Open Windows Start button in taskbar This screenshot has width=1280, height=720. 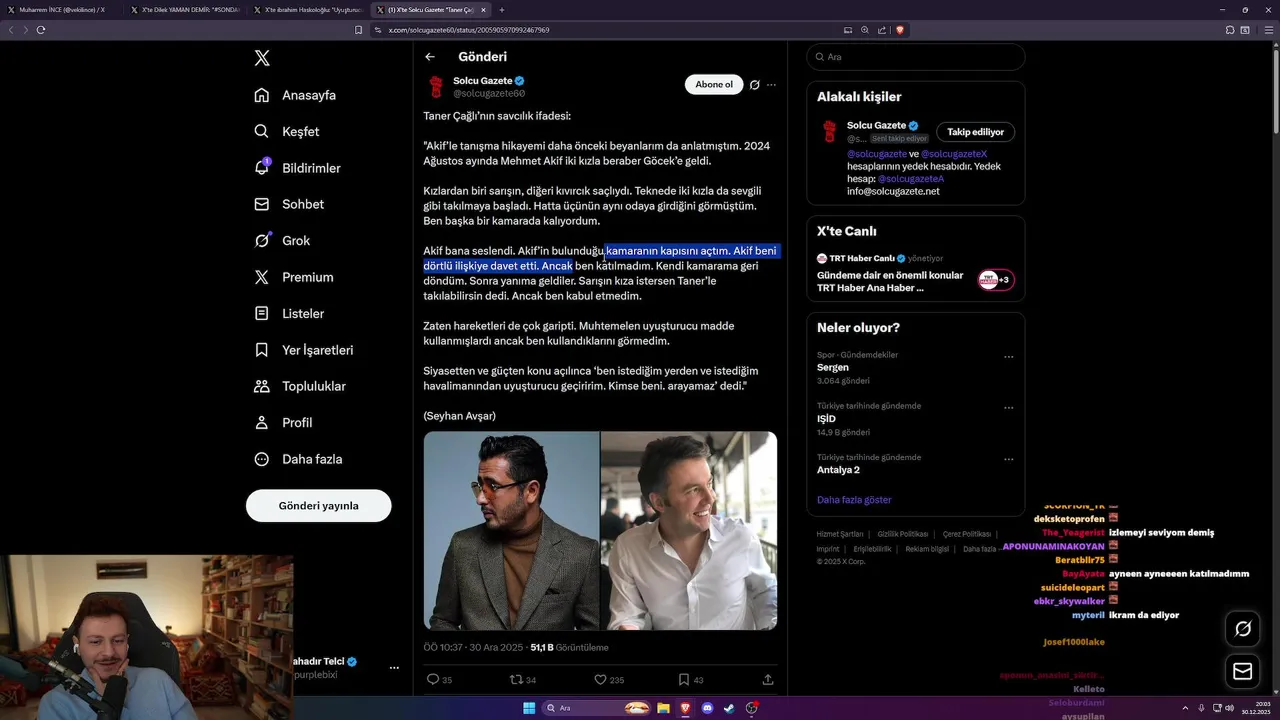click(x=529, y=708)
